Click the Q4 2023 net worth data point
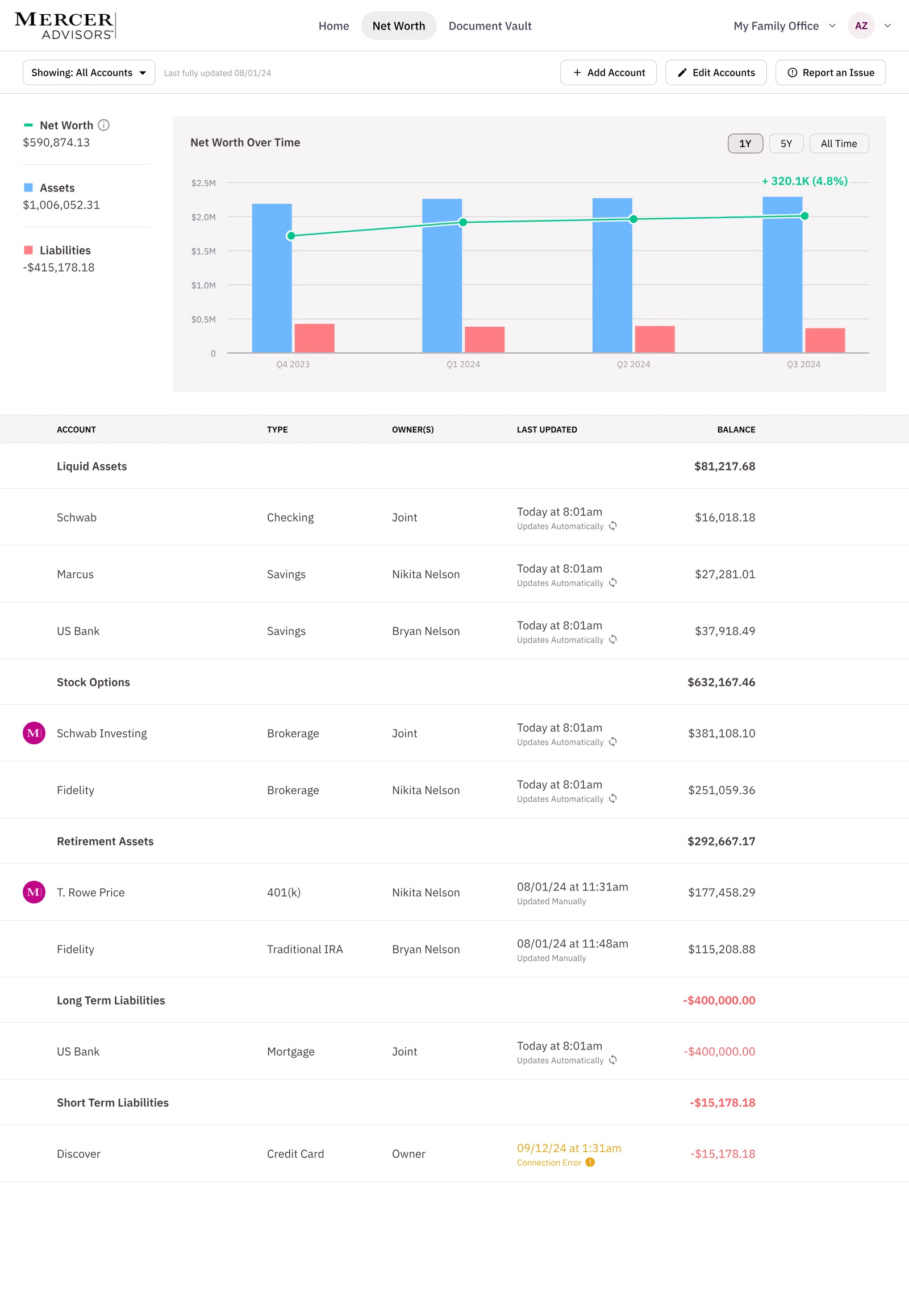909x1316 pixels. (x=291, y=235)
